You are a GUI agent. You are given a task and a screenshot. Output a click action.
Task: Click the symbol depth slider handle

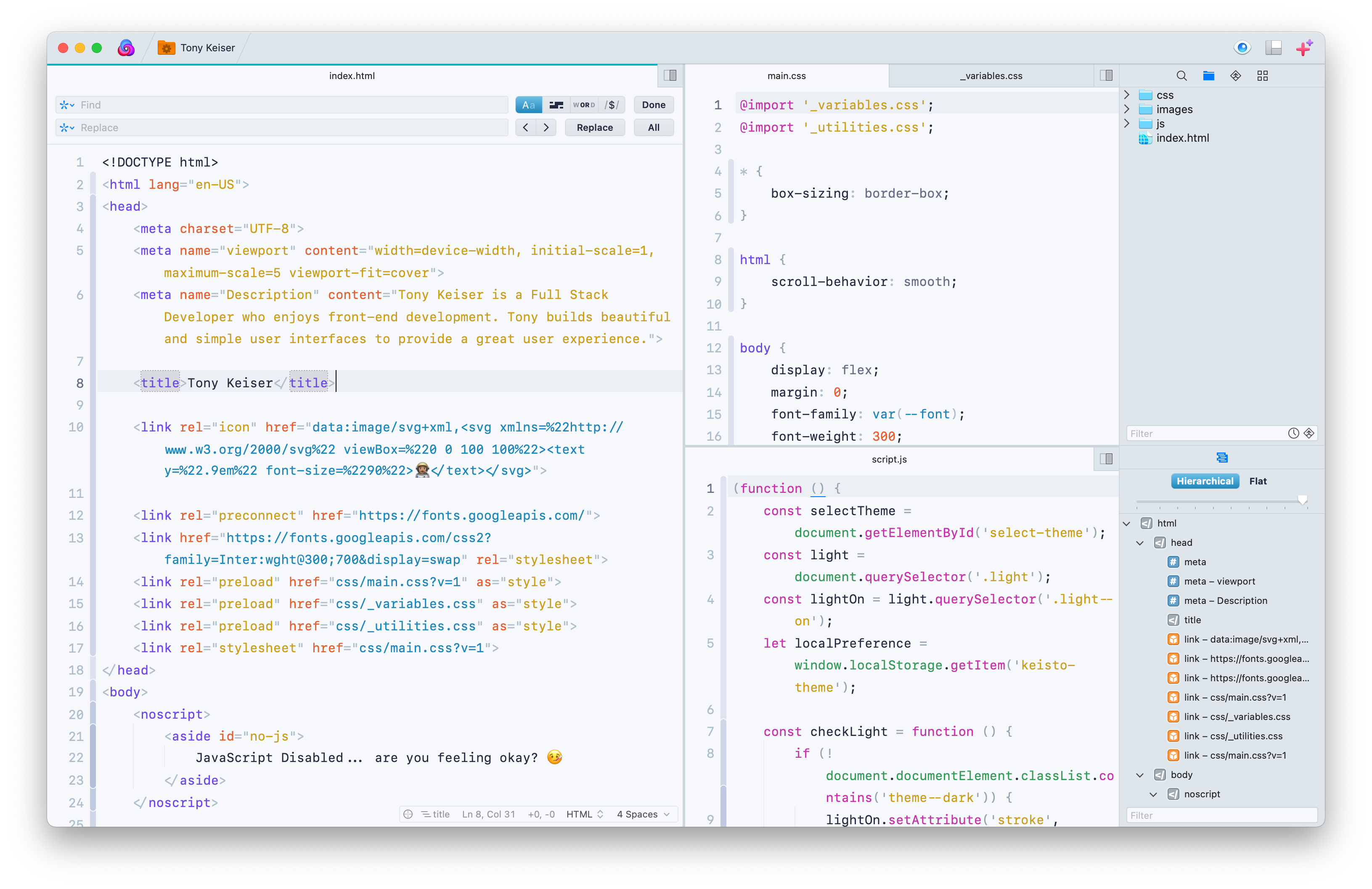coord(1302,500)
